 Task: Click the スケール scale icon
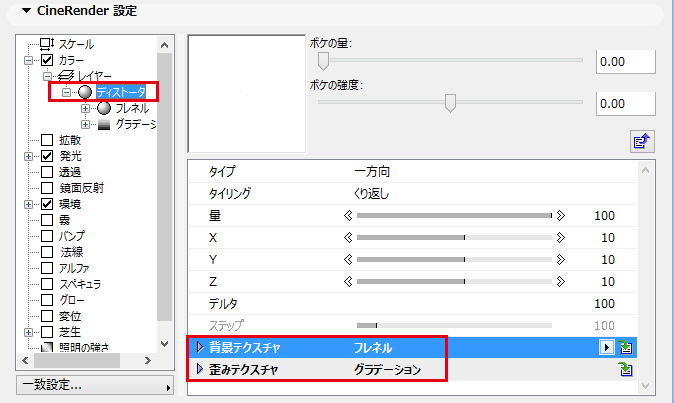[x=47, y=43]
